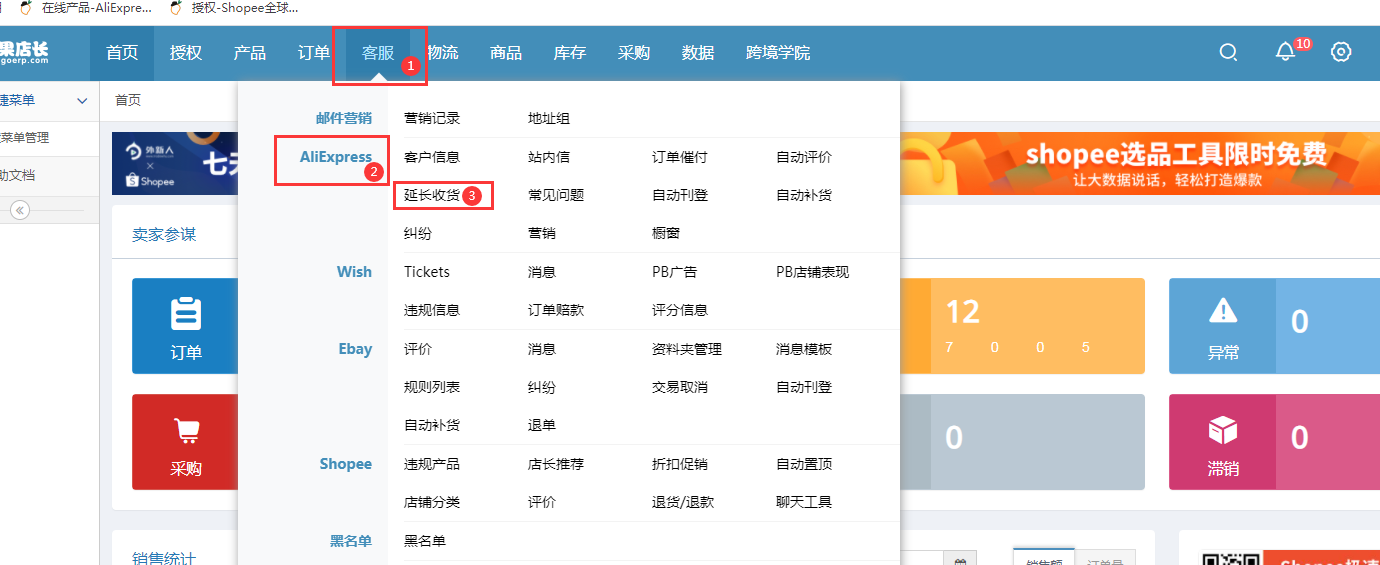Select 聊天工具 menu entry
This screenshot has height=565, width=1380.
pyautogui.click(x=804, y=502)
